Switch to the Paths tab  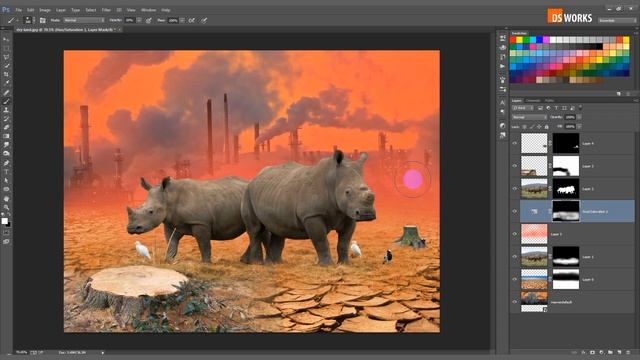(549, 100)
